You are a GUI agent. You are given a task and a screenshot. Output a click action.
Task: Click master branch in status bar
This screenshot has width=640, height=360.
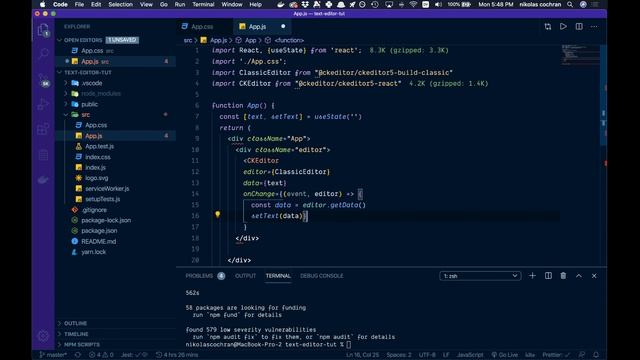tap(53, 355)
